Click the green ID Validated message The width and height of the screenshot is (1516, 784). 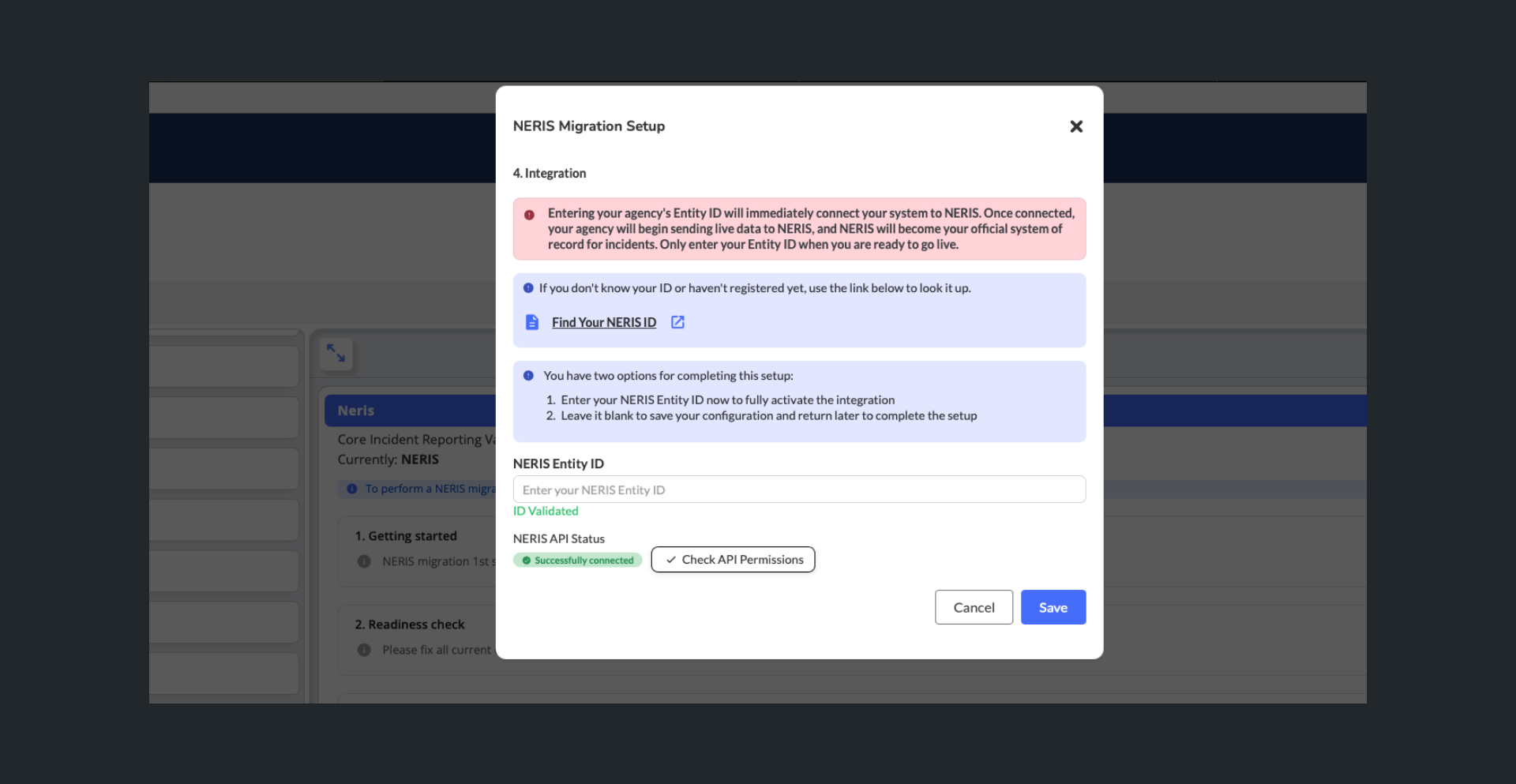pyautogui.click(x=546, y=512)
